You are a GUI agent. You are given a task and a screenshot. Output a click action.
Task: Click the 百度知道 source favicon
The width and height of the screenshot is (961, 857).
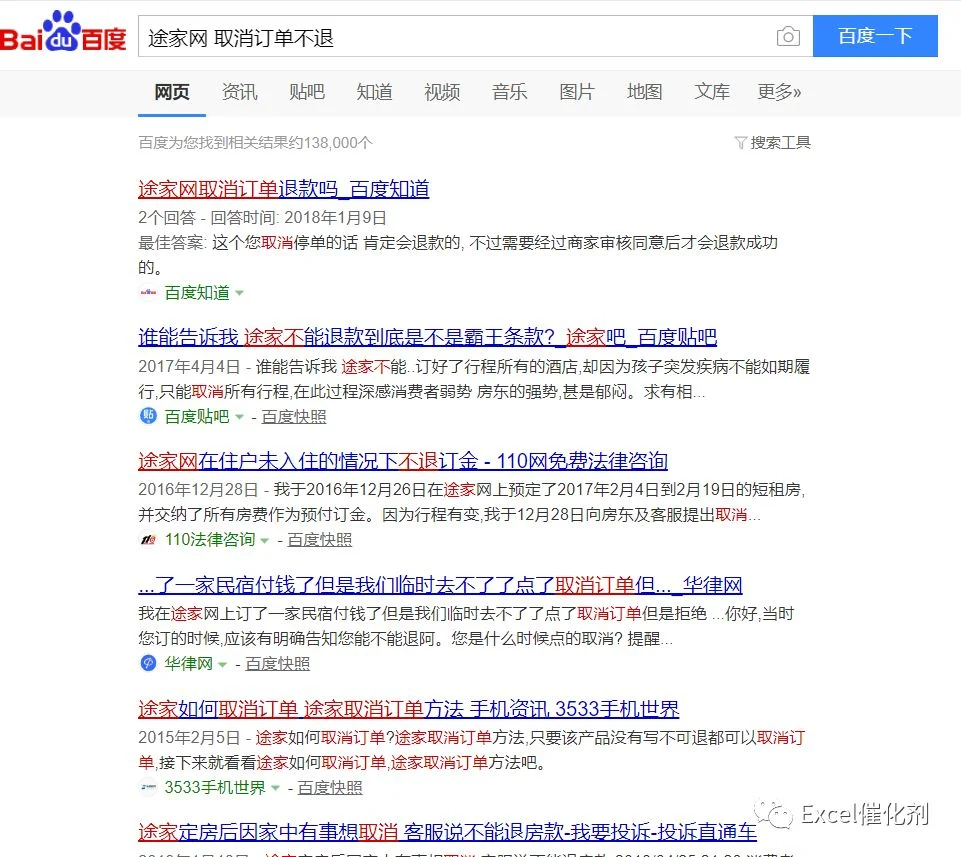(x=148, y=292)
